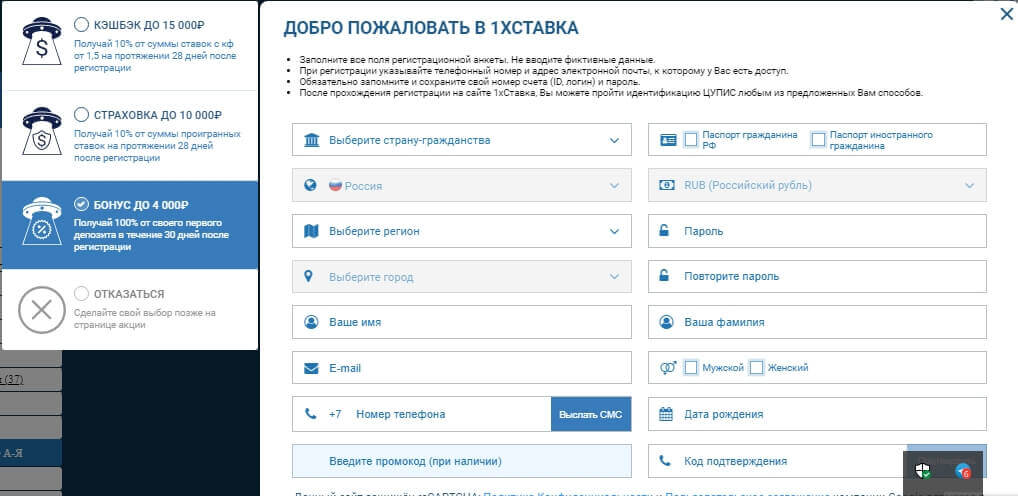Tick the Женский gender checkbox
1018x496 pixels.
click(x=756, y=367)
